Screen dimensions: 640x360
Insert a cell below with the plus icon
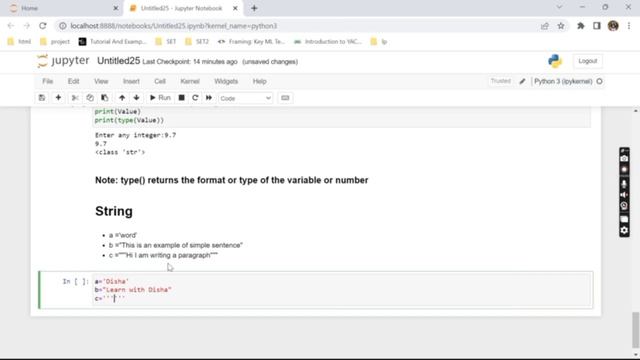[58, 98]
